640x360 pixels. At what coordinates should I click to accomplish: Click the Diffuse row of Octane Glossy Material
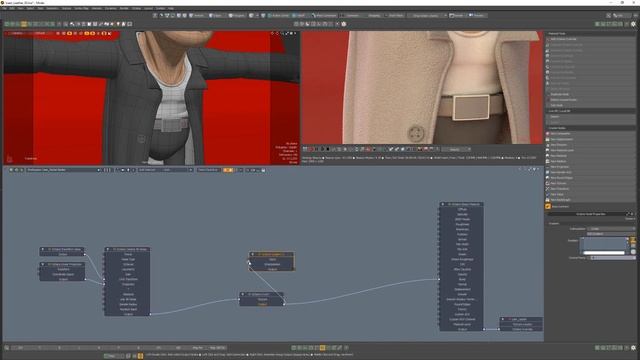click(462, 209)
